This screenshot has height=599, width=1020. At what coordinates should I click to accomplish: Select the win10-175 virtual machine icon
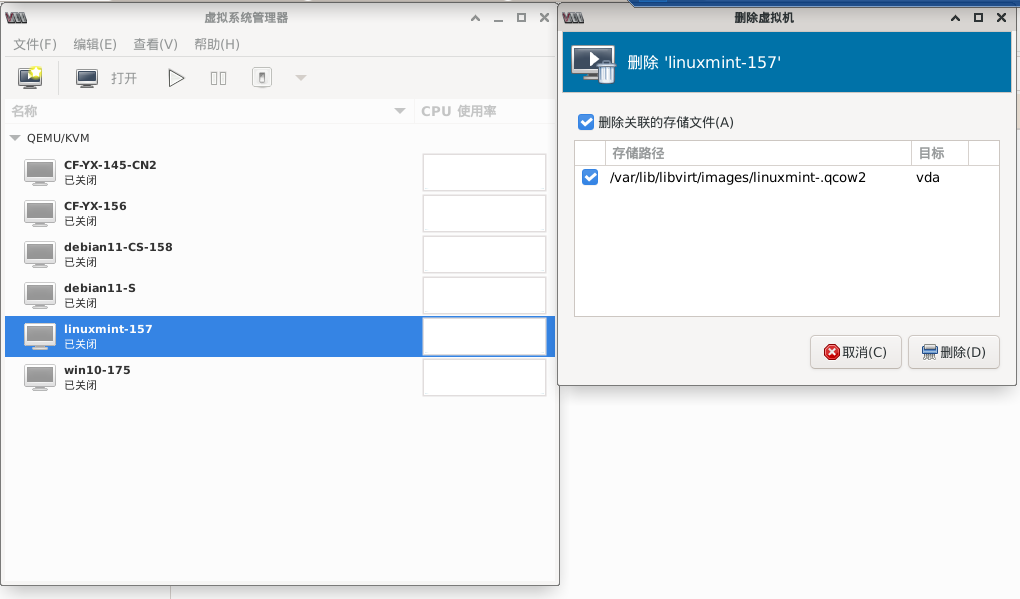40,377
